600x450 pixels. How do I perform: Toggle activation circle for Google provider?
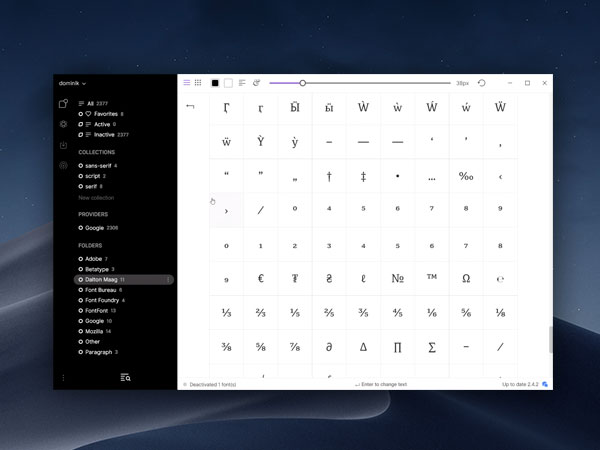tap(80, 228)
